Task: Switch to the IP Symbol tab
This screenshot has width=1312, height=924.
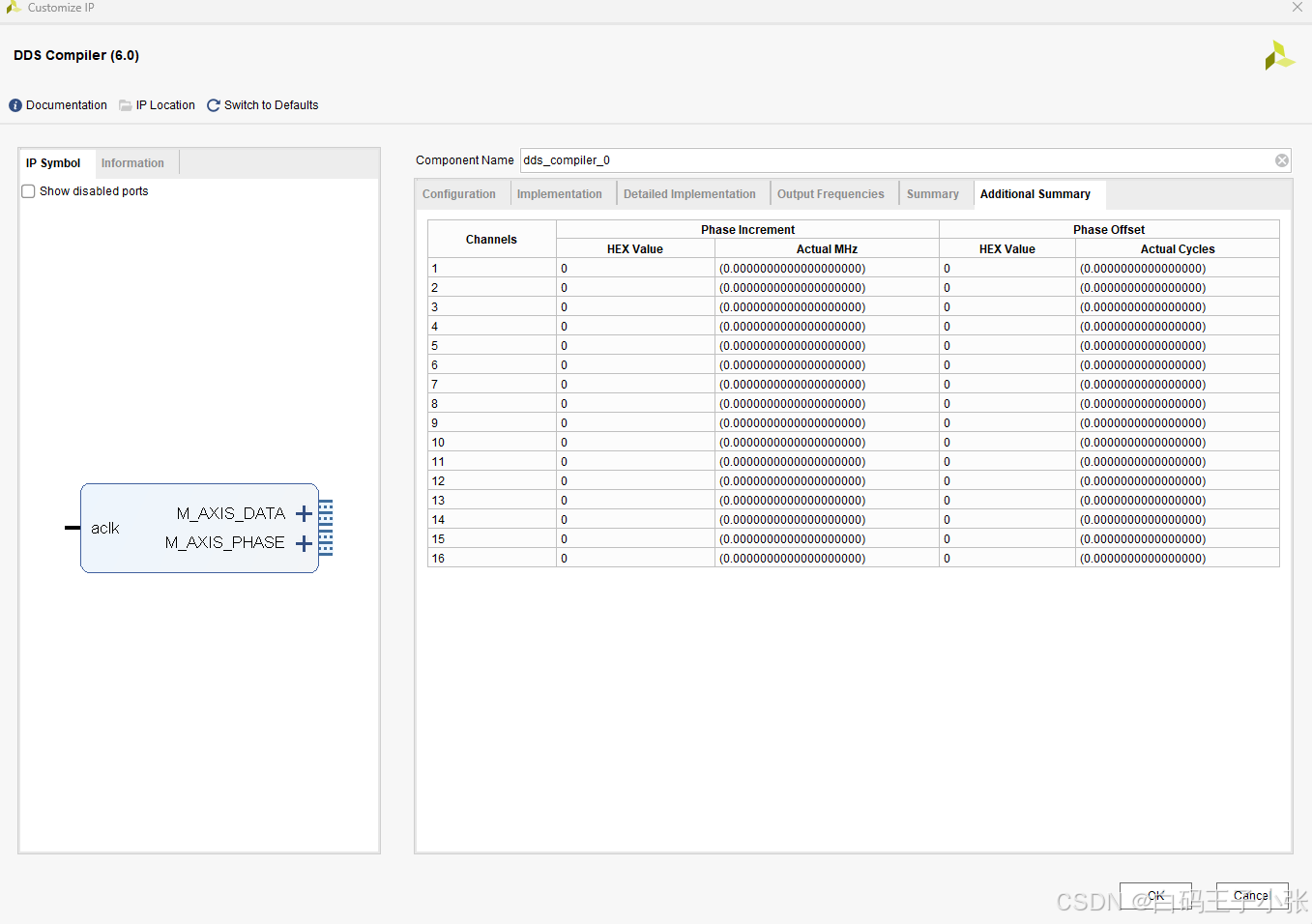Action: tap(53, 163)
